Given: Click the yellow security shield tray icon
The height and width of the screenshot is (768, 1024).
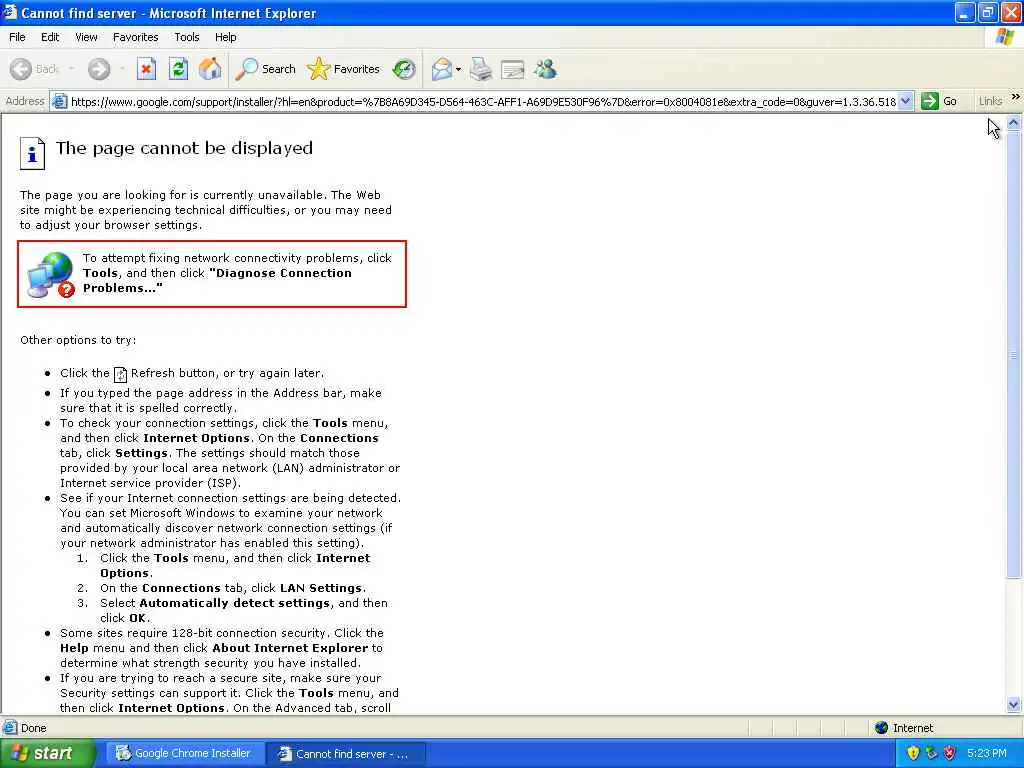Looking at the screenshot, I should click(x=913, y=753).
